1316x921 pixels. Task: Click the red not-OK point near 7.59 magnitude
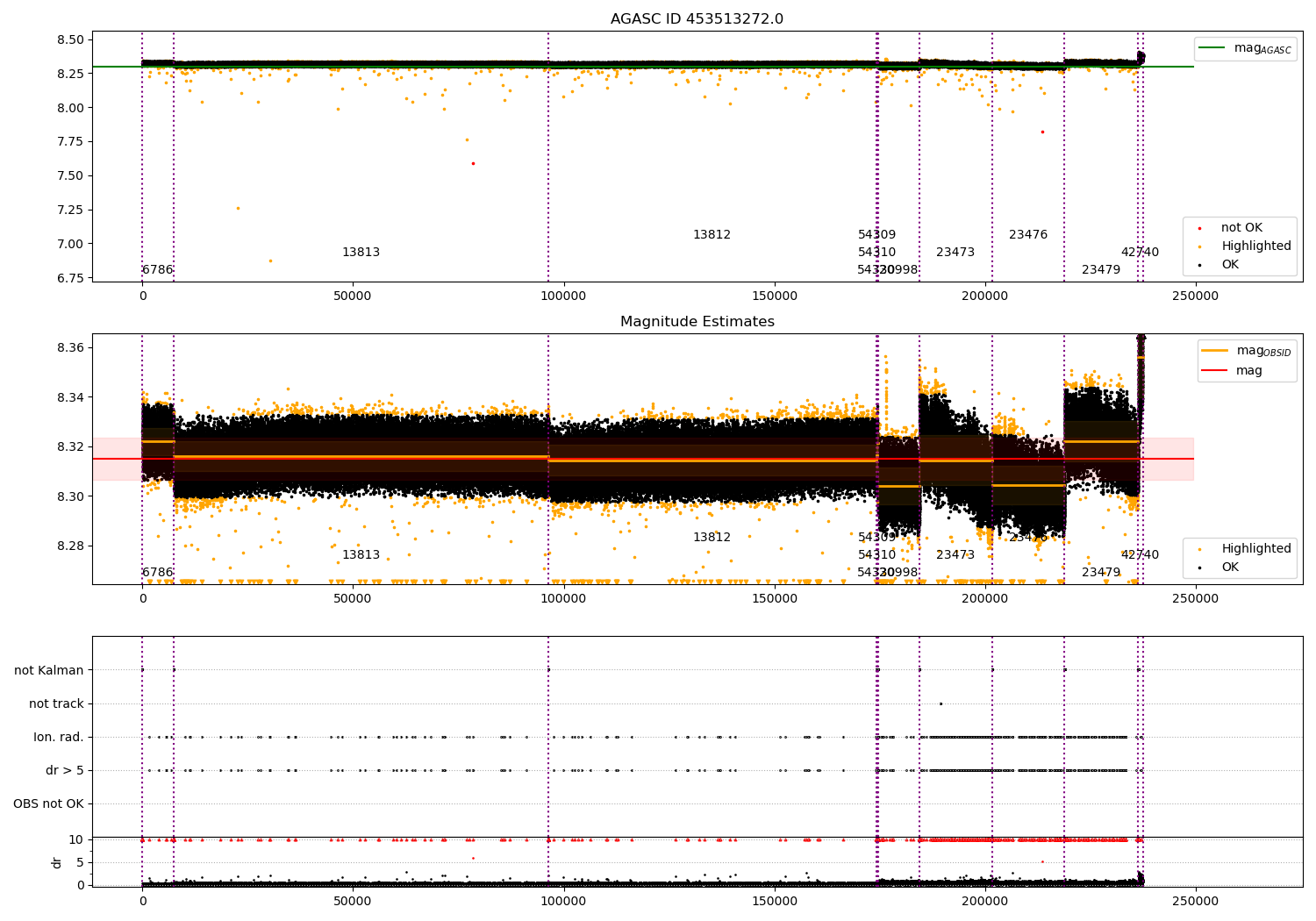click(x=473, y=163)
